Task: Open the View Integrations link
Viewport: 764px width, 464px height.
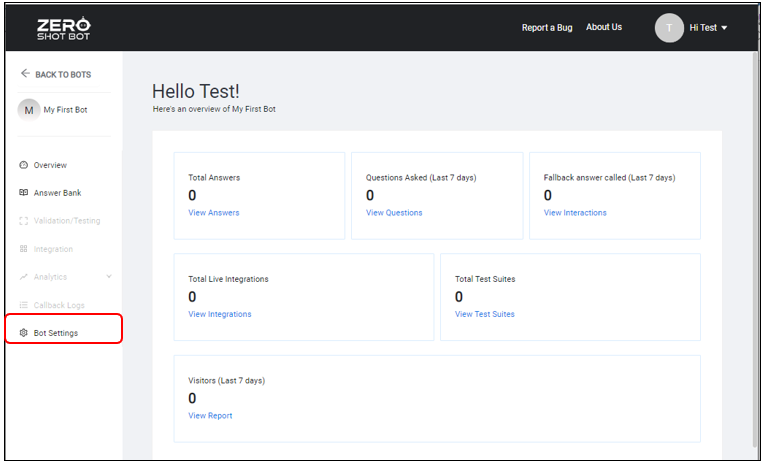Action: [x=220, y=314]
